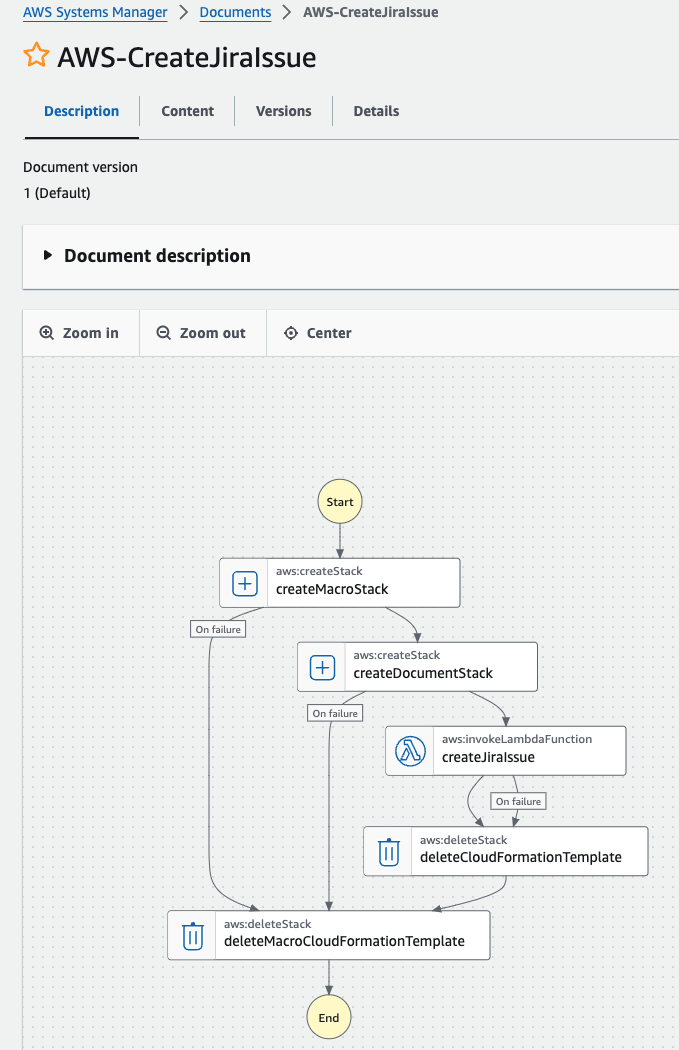Click the Zoom out magnifier icon
Viewport: 679px width, 1050px height.
[163, 333]
